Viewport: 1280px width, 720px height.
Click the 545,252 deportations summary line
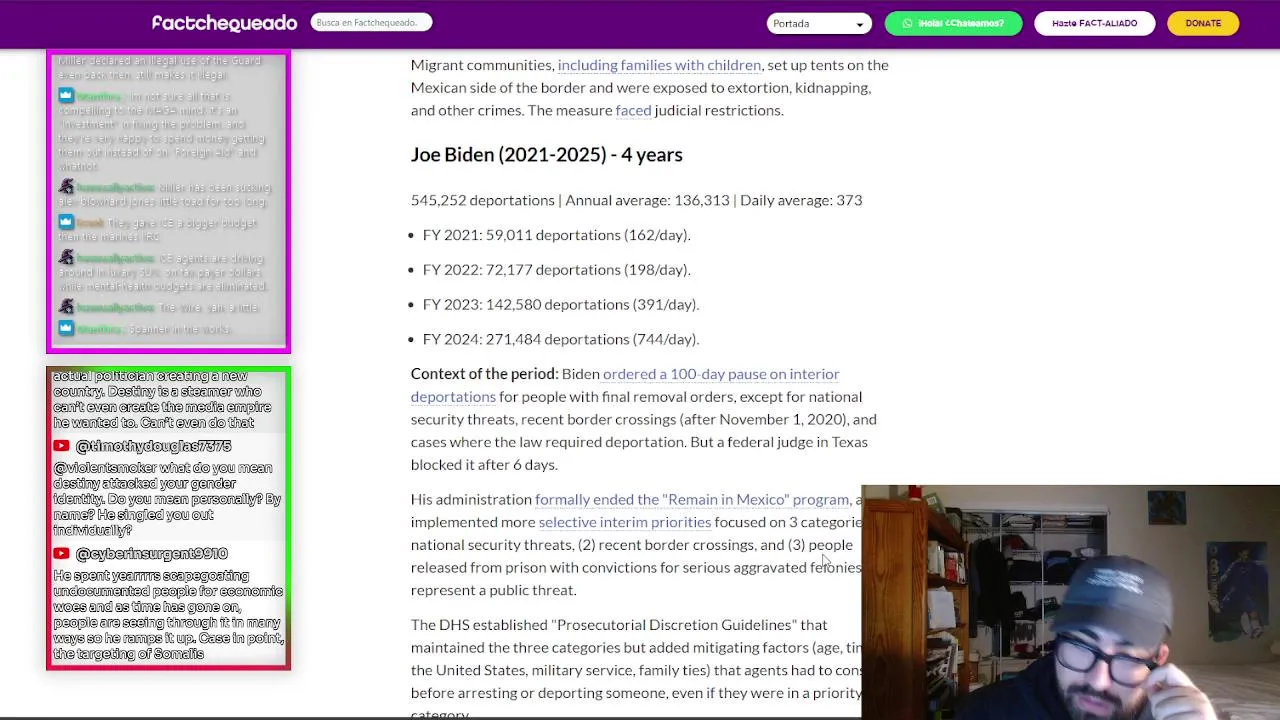[636, 200]
